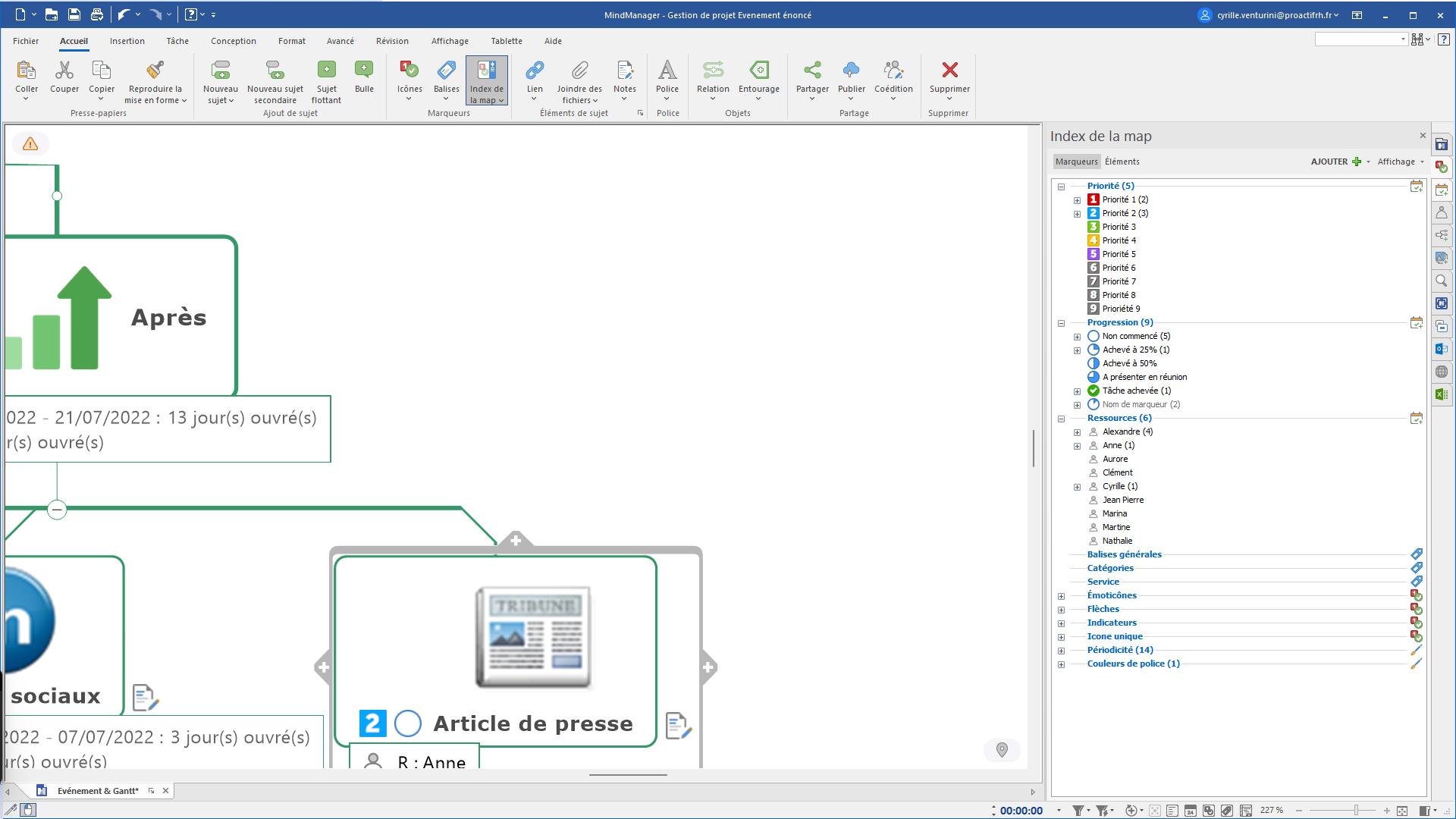The width and height of the screenshot is (1456, 819).
Task: Switch to the Éléments tab
Action: pos(1122,162)
